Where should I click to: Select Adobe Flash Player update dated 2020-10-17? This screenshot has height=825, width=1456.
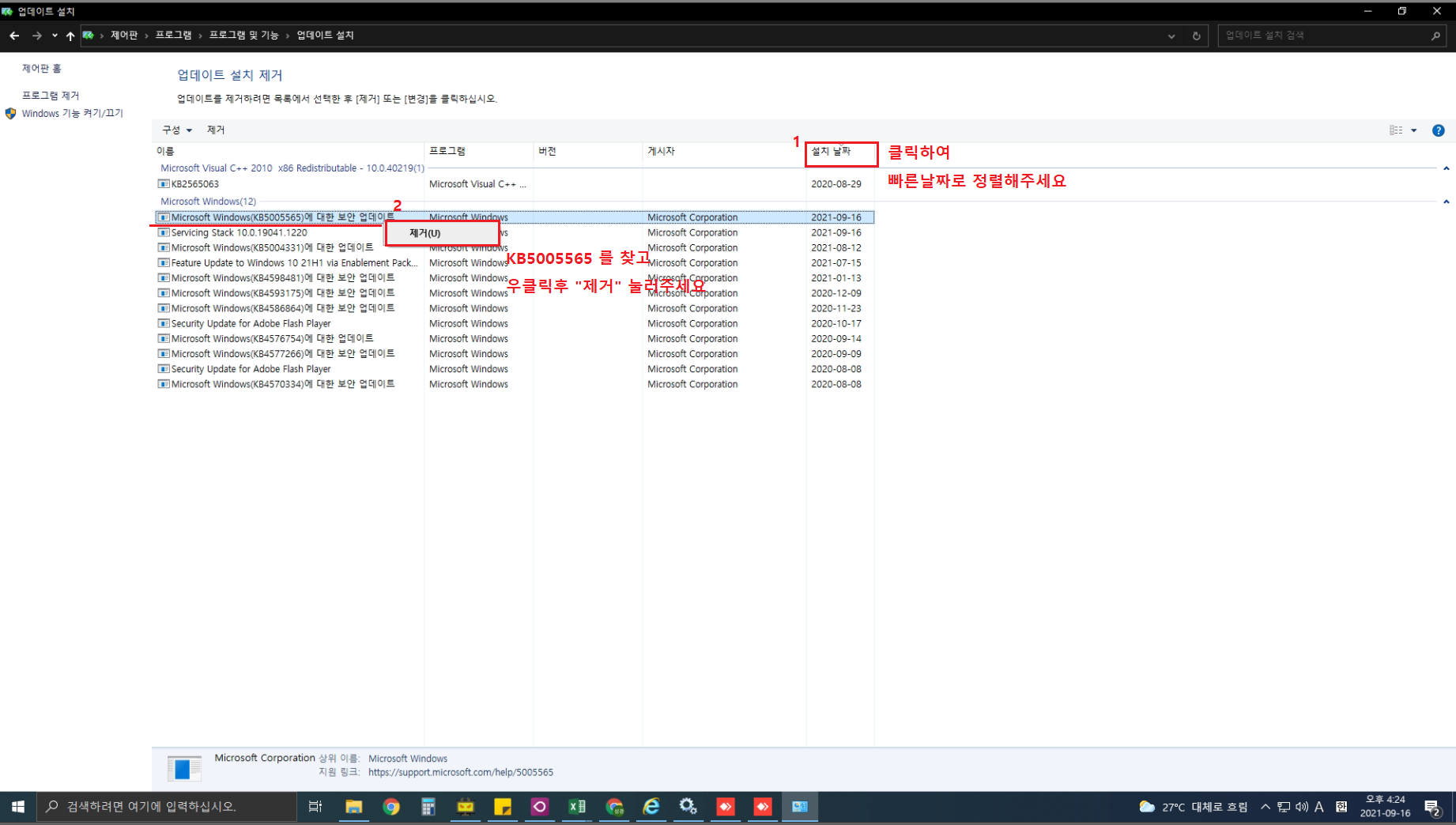tap(514, 323)
